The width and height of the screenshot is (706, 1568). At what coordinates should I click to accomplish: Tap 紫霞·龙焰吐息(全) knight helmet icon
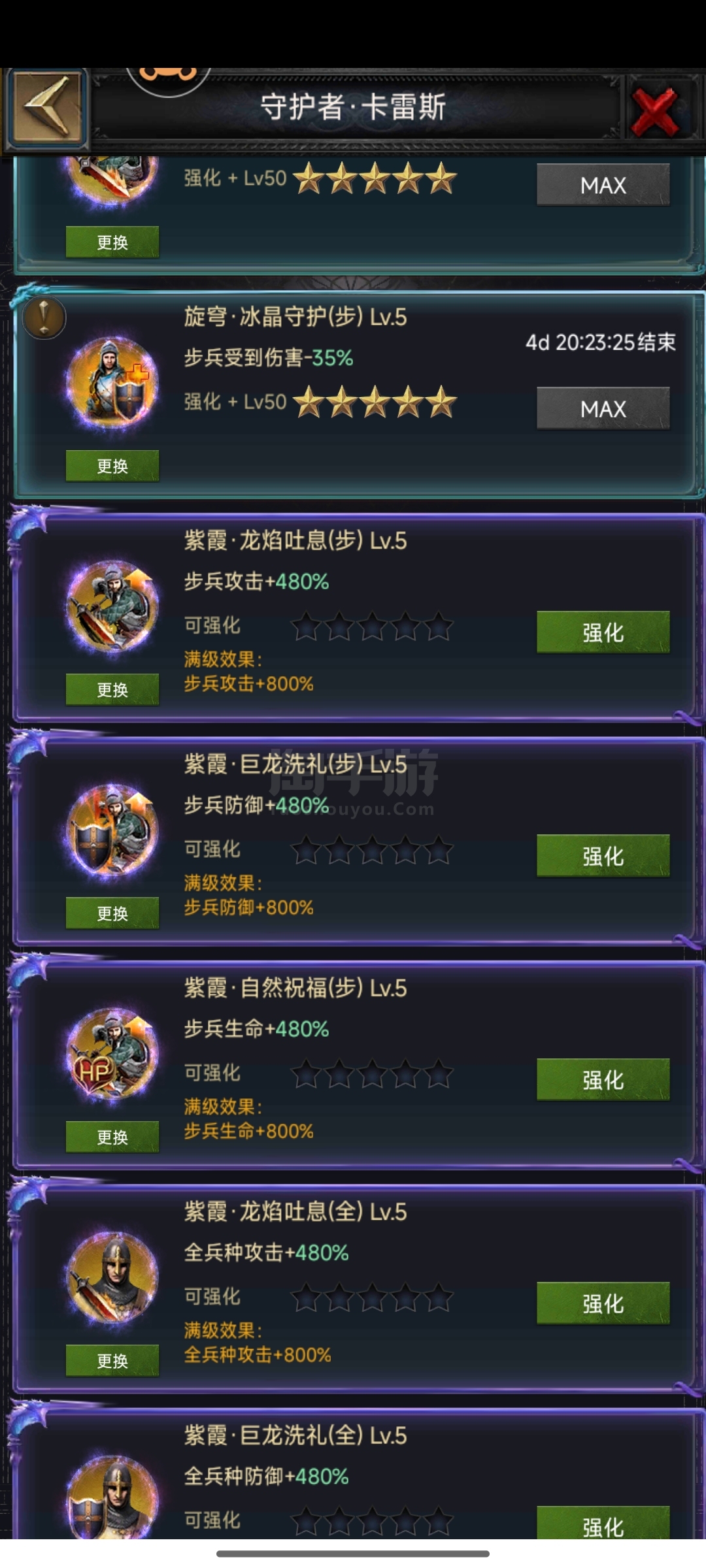(x=112, y=1277)
